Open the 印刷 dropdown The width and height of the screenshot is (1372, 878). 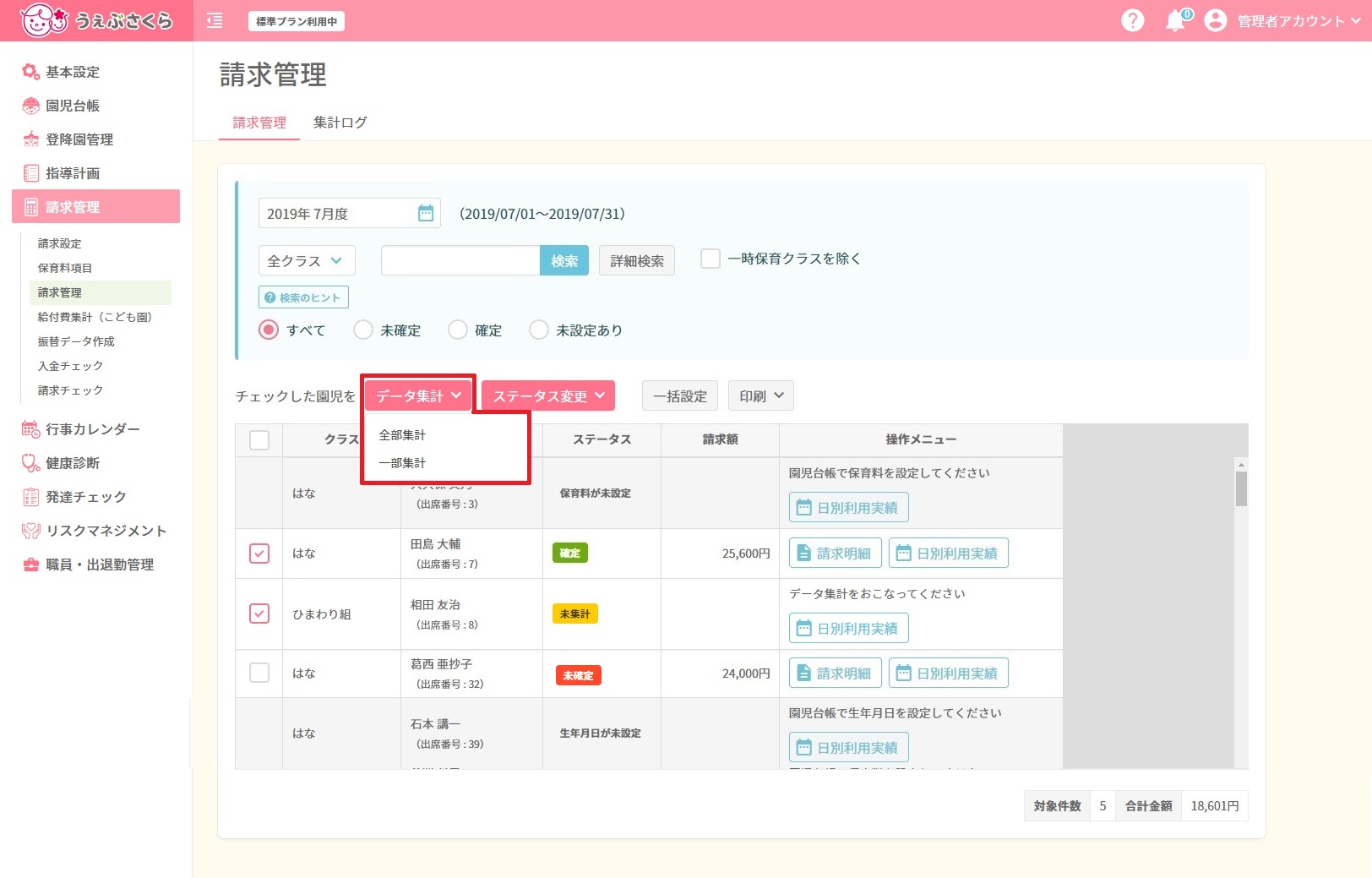click(761, 395)
